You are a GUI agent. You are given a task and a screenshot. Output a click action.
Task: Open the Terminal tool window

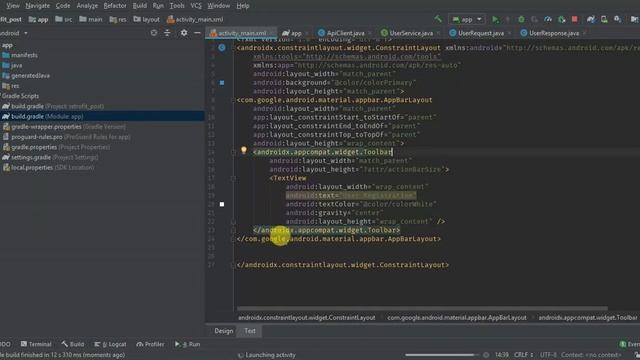pos(36,344)
